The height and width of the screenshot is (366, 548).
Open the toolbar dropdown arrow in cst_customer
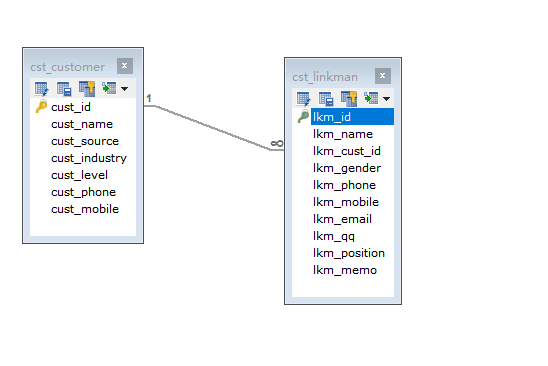[x=124, y=89]
